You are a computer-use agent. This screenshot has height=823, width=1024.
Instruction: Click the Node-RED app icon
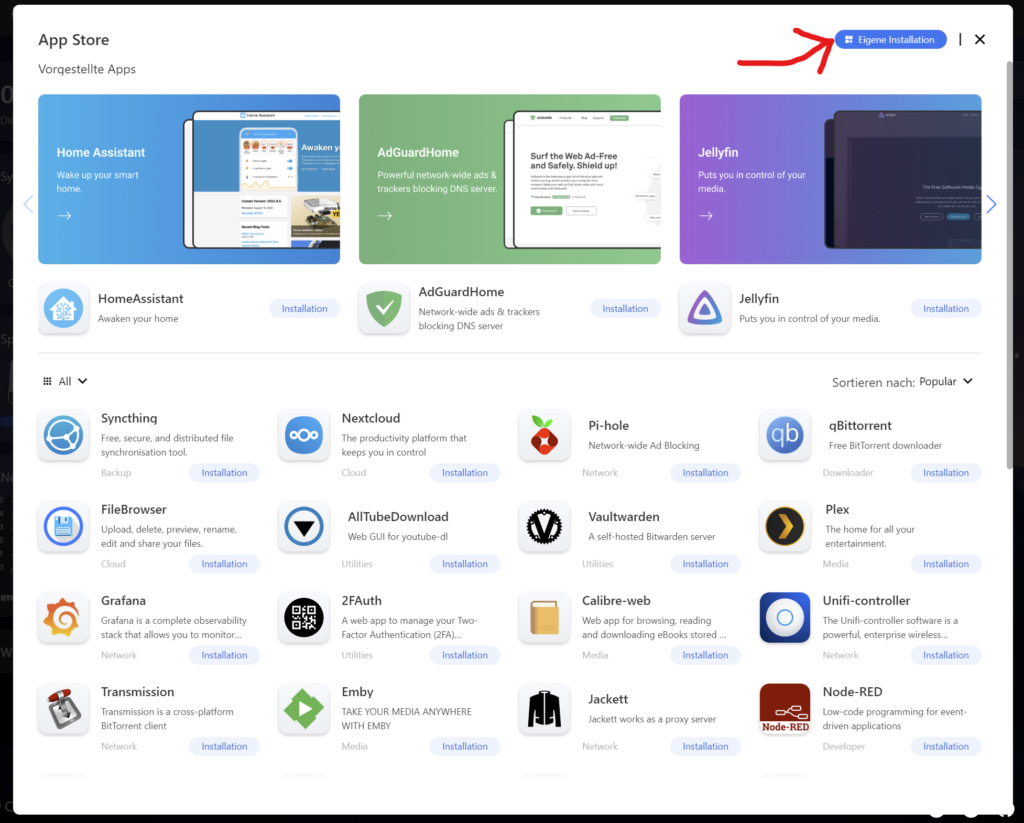click(x=784, y=709)
